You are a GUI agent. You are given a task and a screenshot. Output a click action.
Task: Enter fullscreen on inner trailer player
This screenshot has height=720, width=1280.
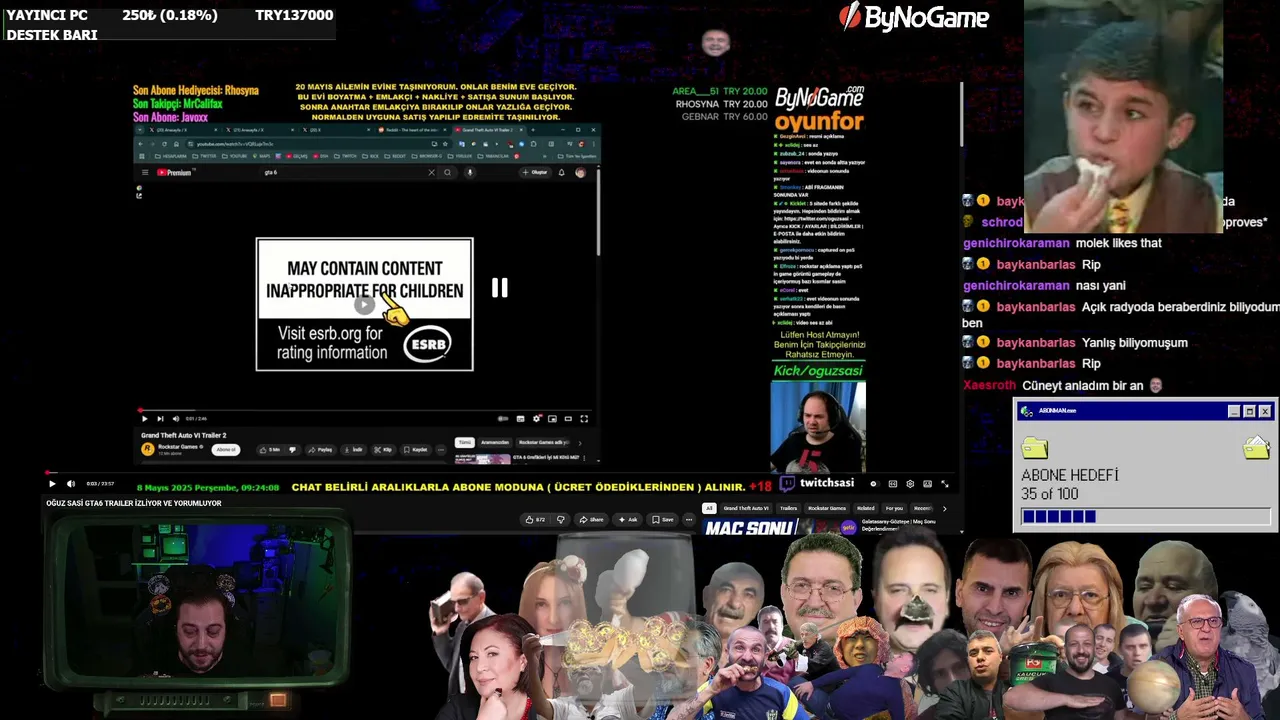[x=584, y=419]
